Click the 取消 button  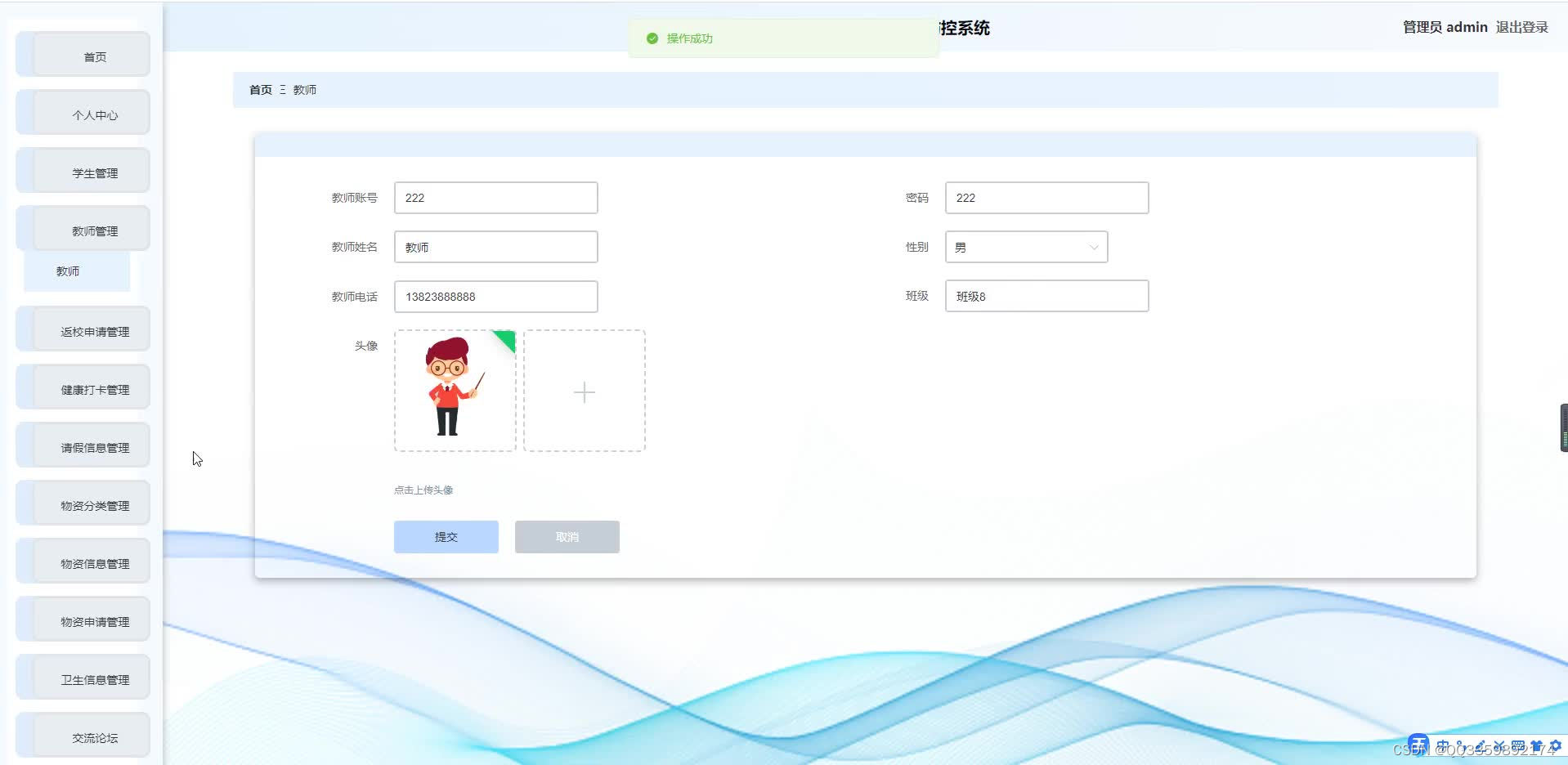pos(567,537)
